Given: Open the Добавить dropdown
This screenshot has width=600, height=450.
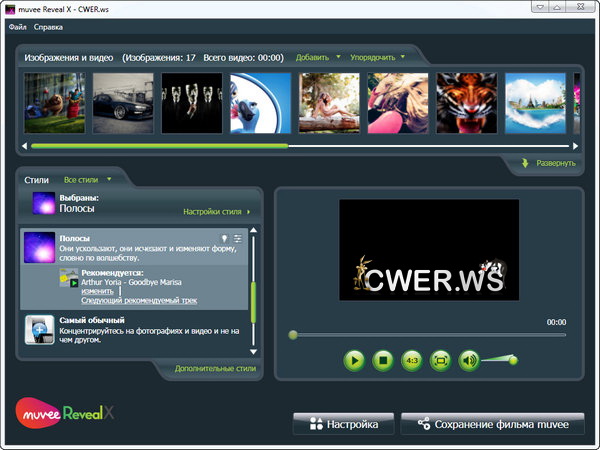Looking at the screenshot, I should click(x=318, y=57).
